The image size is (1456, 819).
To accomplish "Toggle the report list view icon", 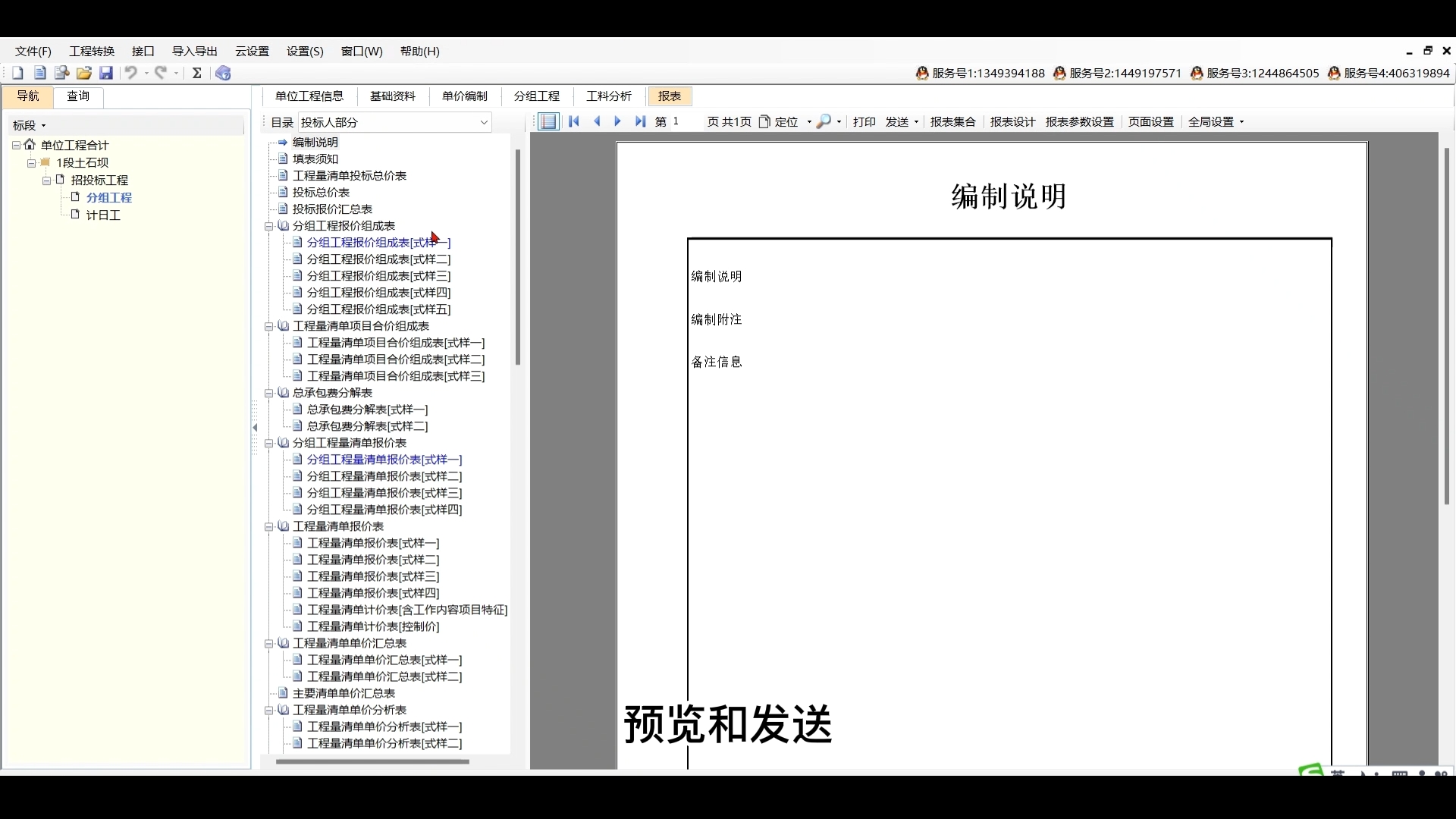I will point(549,121).
